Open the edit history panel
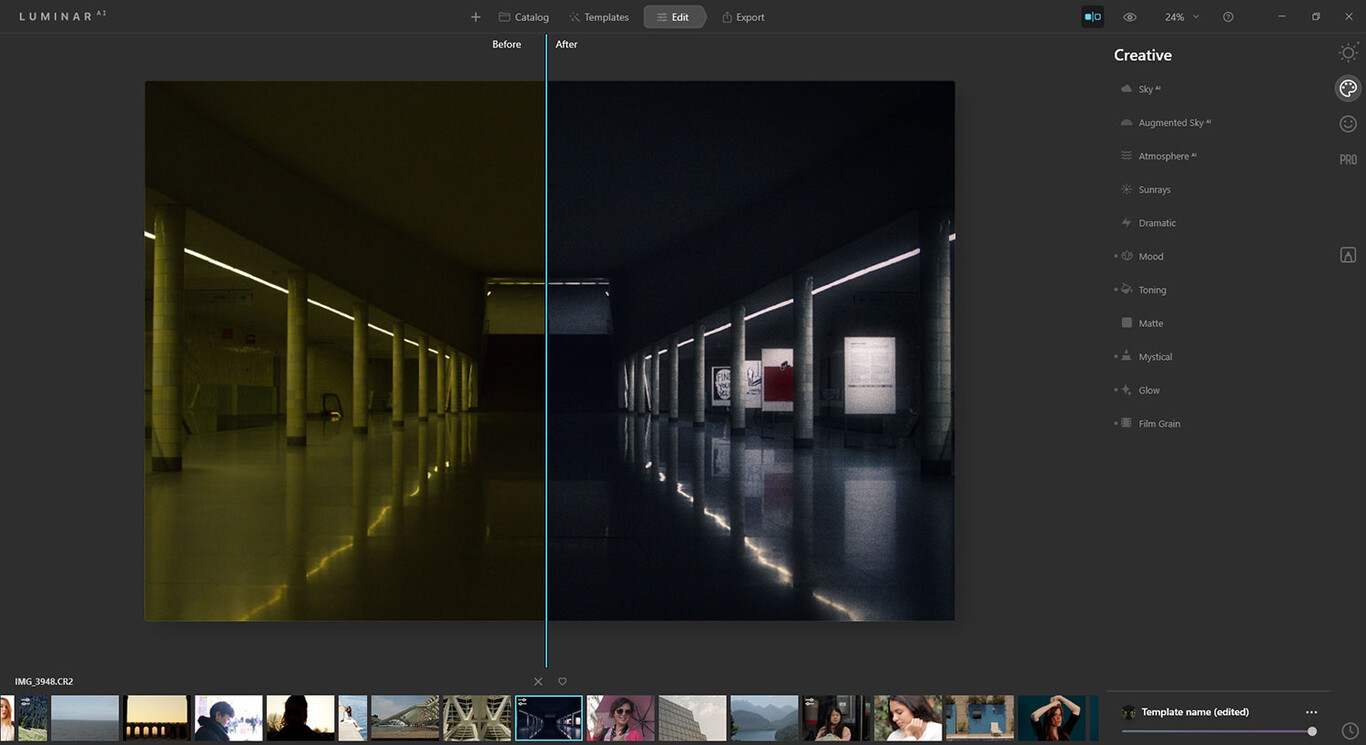This screenshot has width=1366, height=745. click(1349, 731)
